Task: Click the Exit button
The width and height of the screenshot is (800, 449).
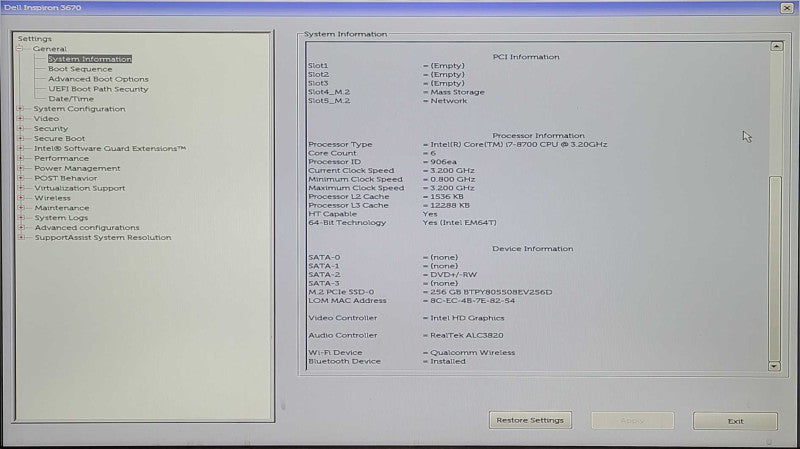Action: pos(735,421)
